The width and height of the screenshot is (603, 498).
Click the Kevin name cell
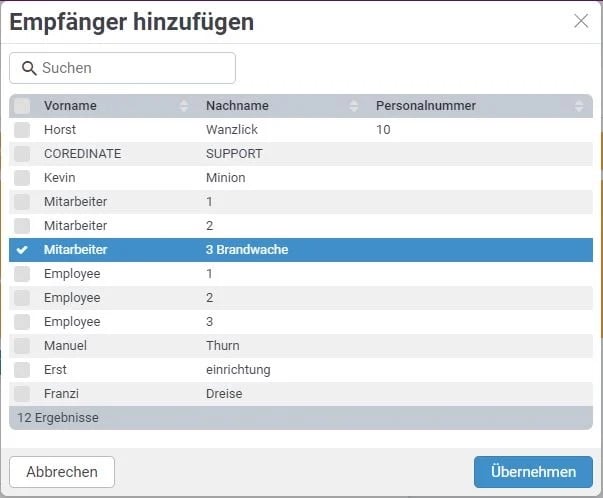pos(60,178)
